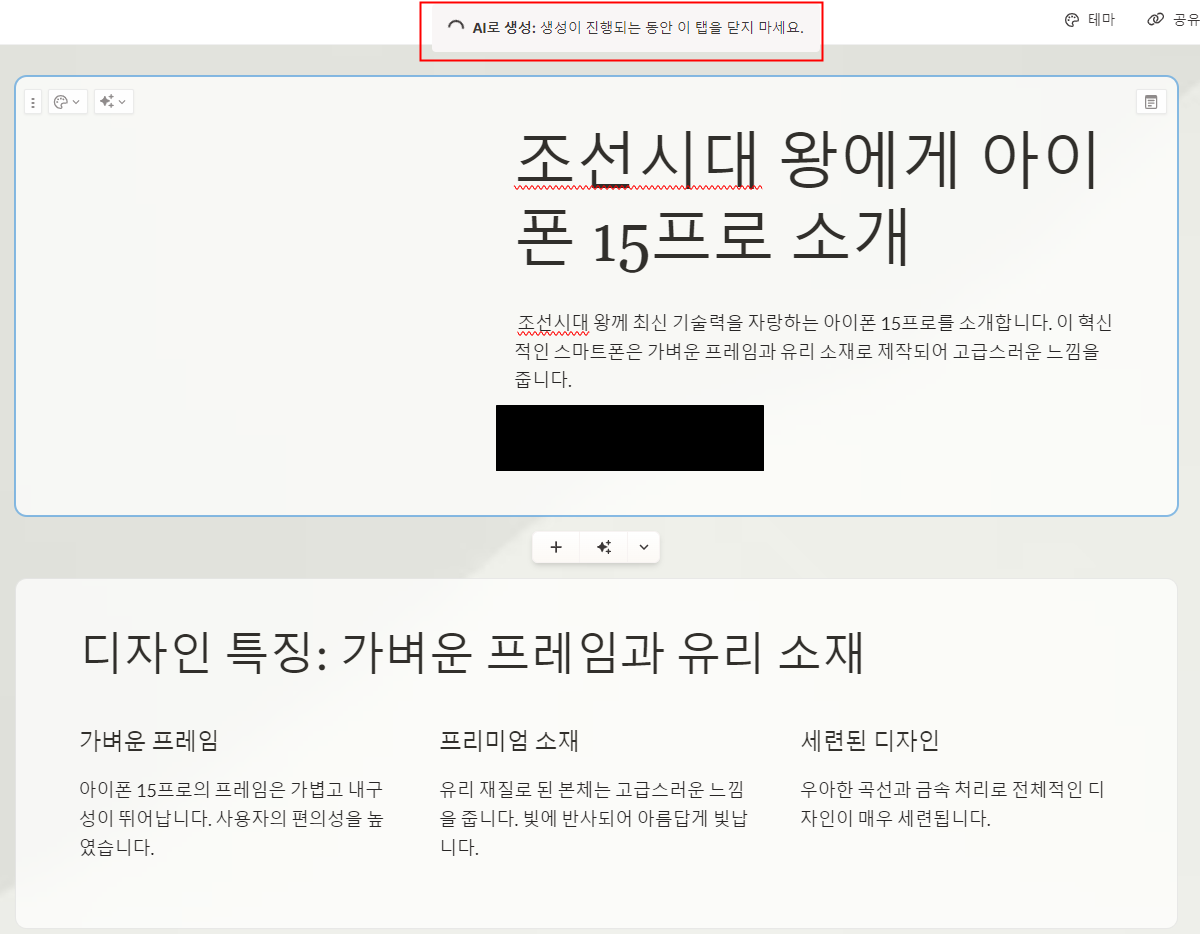Add a card with AI sparkle button

604,547
